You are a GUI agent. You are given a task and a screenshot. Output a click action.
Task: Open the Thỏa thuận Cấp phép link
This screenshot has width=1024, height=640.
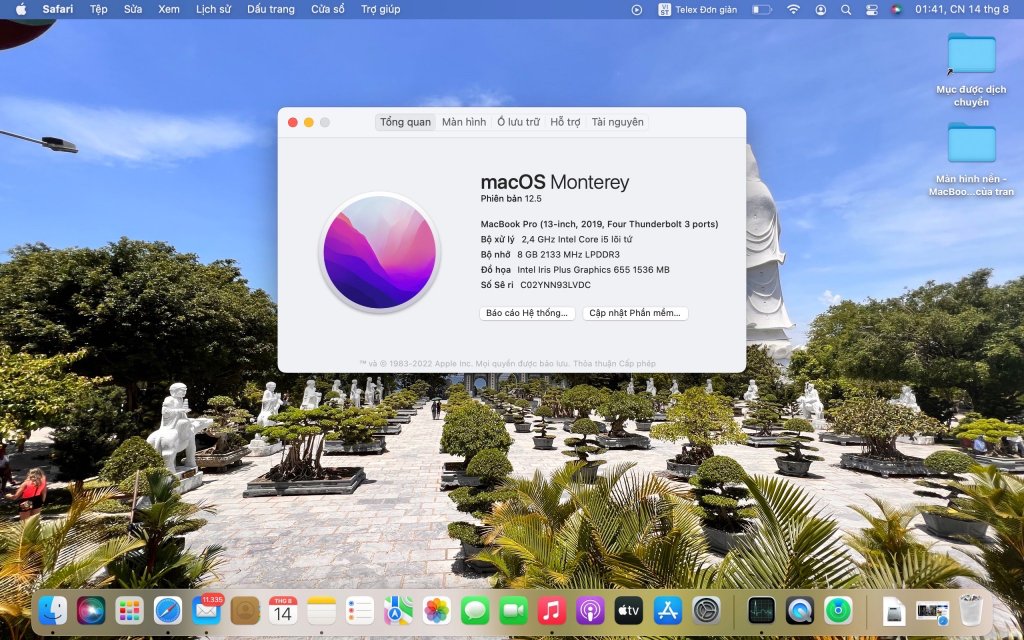click(x=614, y=364)
